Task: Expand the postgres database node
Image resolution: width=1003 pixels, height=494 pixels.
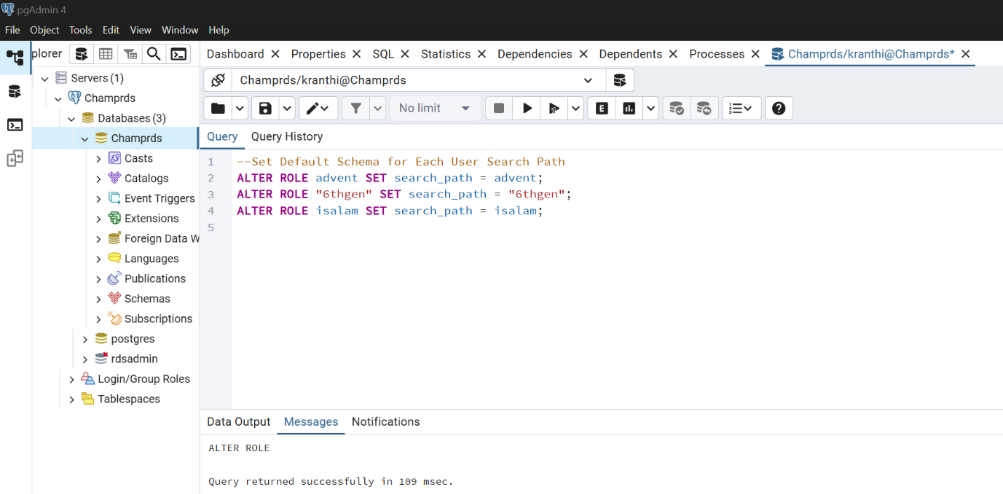Action: pyautogui.click(x=85, y=339)
